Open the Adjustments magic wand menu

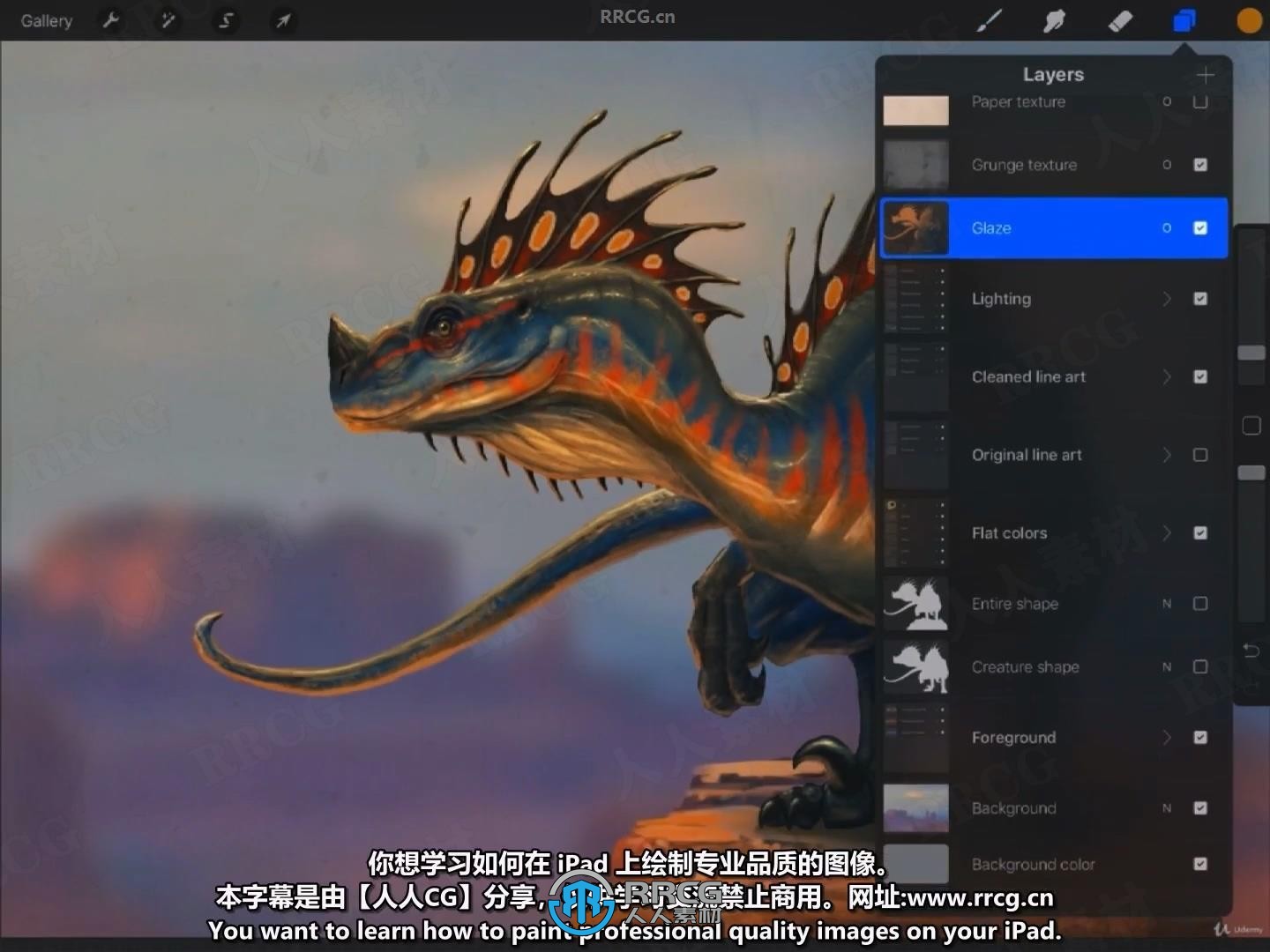168,19
